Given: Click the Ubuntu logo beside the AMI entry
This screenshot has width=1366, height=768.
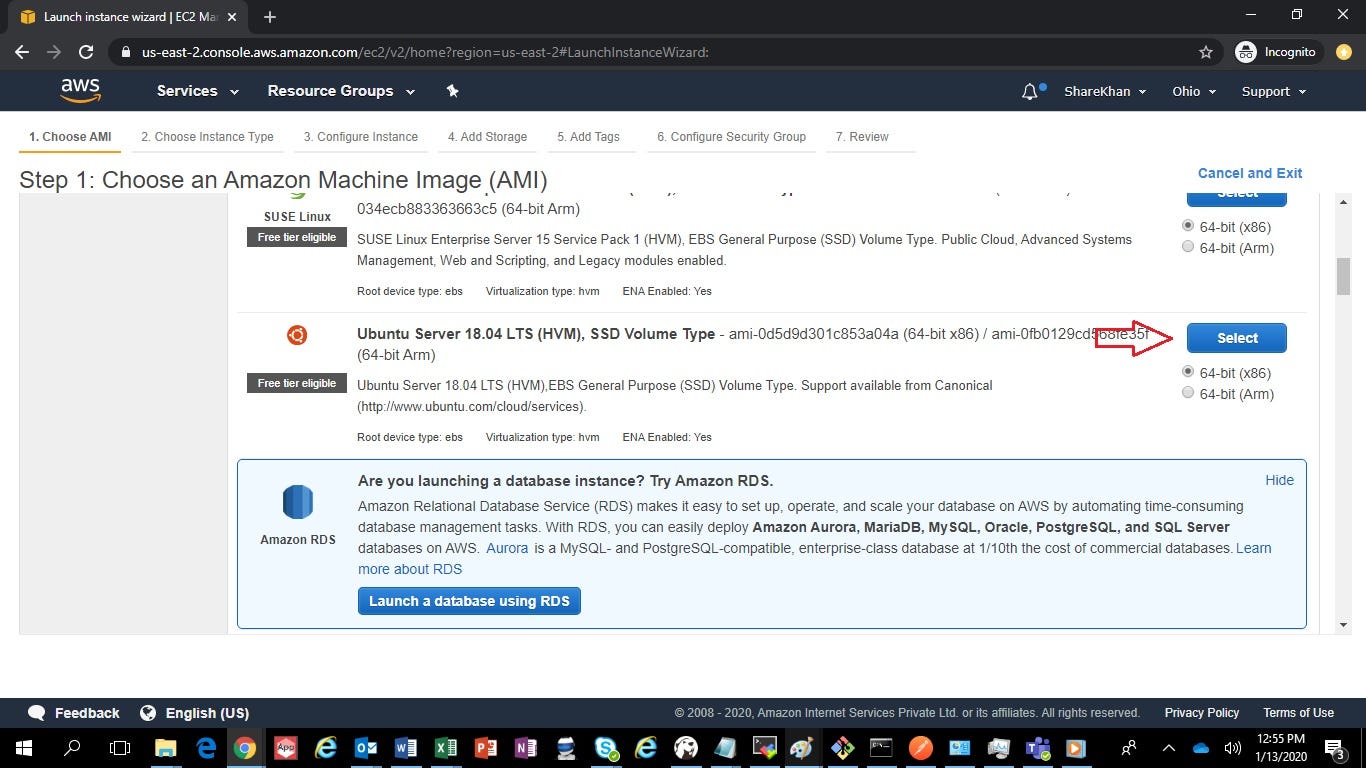Looking at the screenshot, I should [x=297, y=335].
